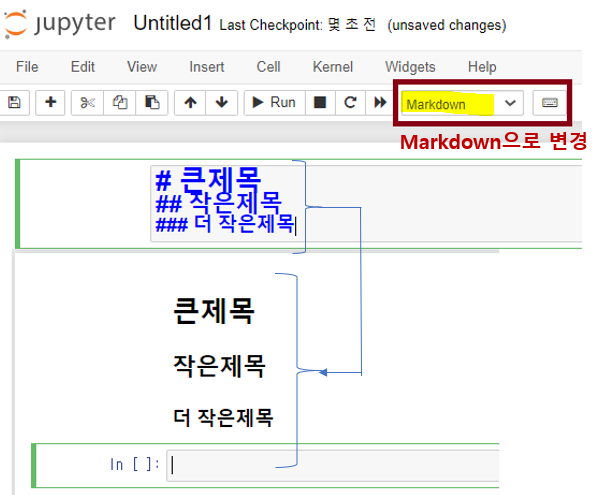Click the In [ ]: prompt label
Screen dimensions: 599x495
[134, 464]
